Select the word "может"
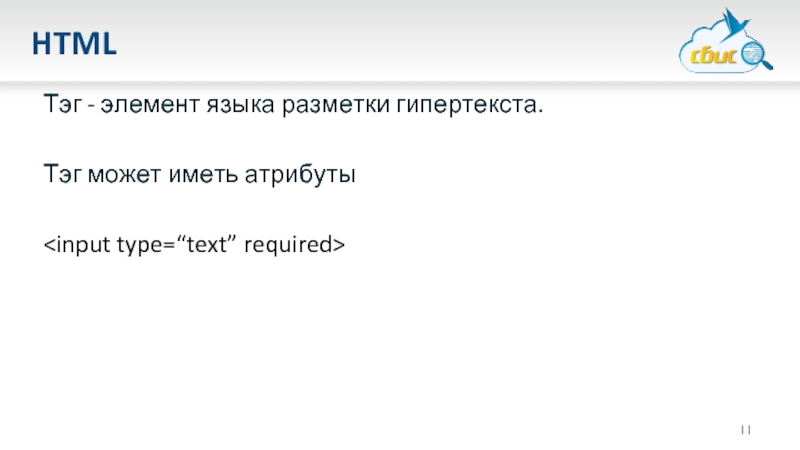800x450 pixels. coord(126,176)
